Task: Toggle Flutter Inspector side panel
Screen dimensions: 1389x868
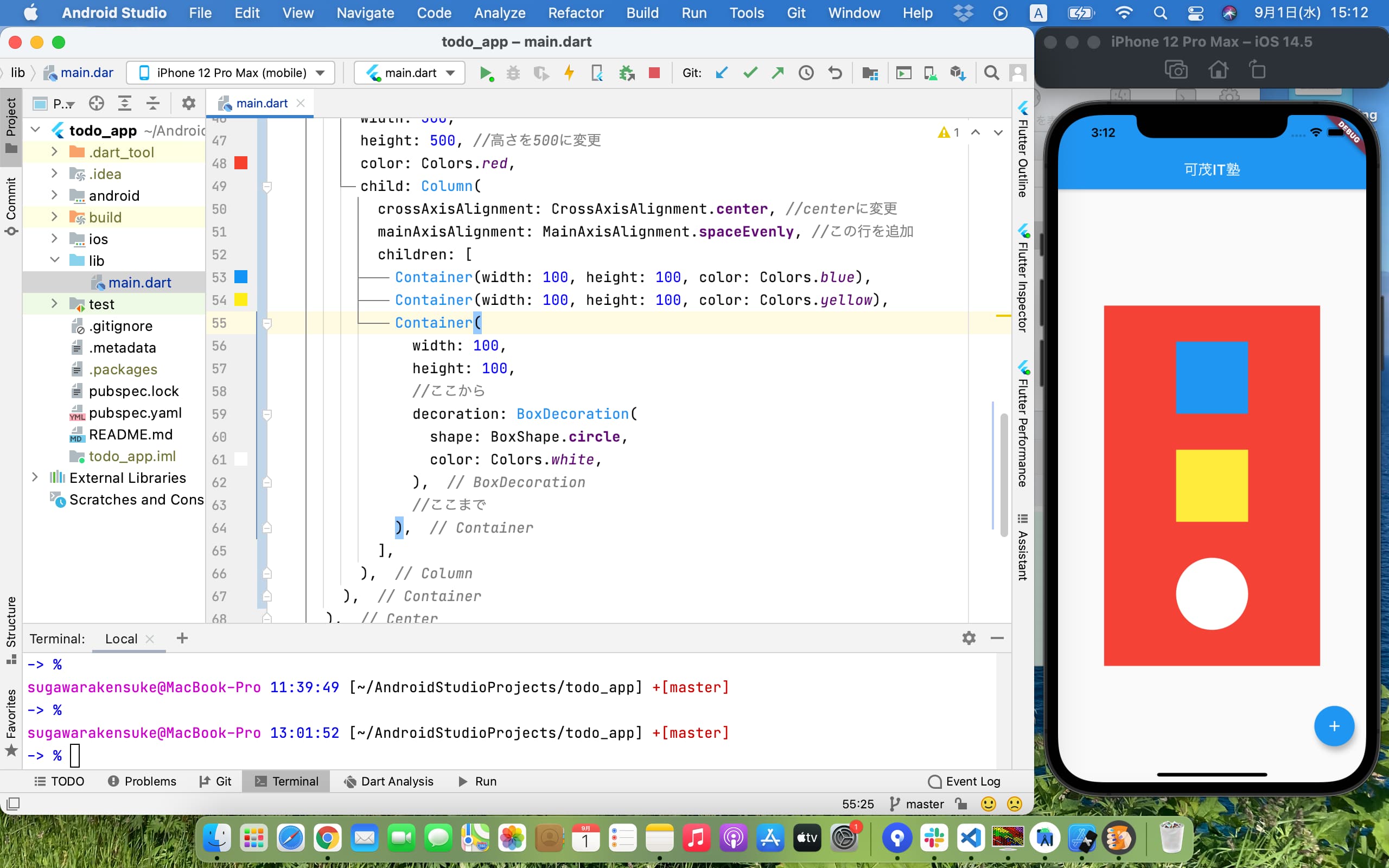Action: click(1023, 278)
